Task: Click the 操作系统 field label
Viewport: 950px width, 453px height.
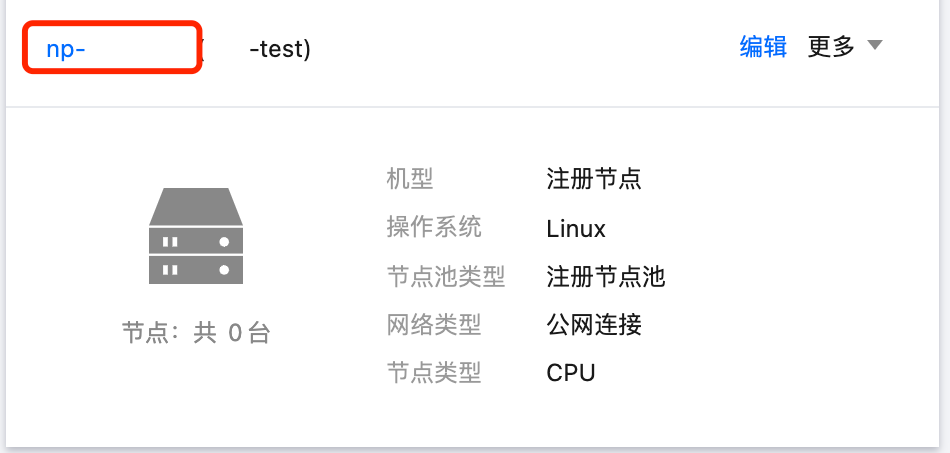Action: coord(434,227)
